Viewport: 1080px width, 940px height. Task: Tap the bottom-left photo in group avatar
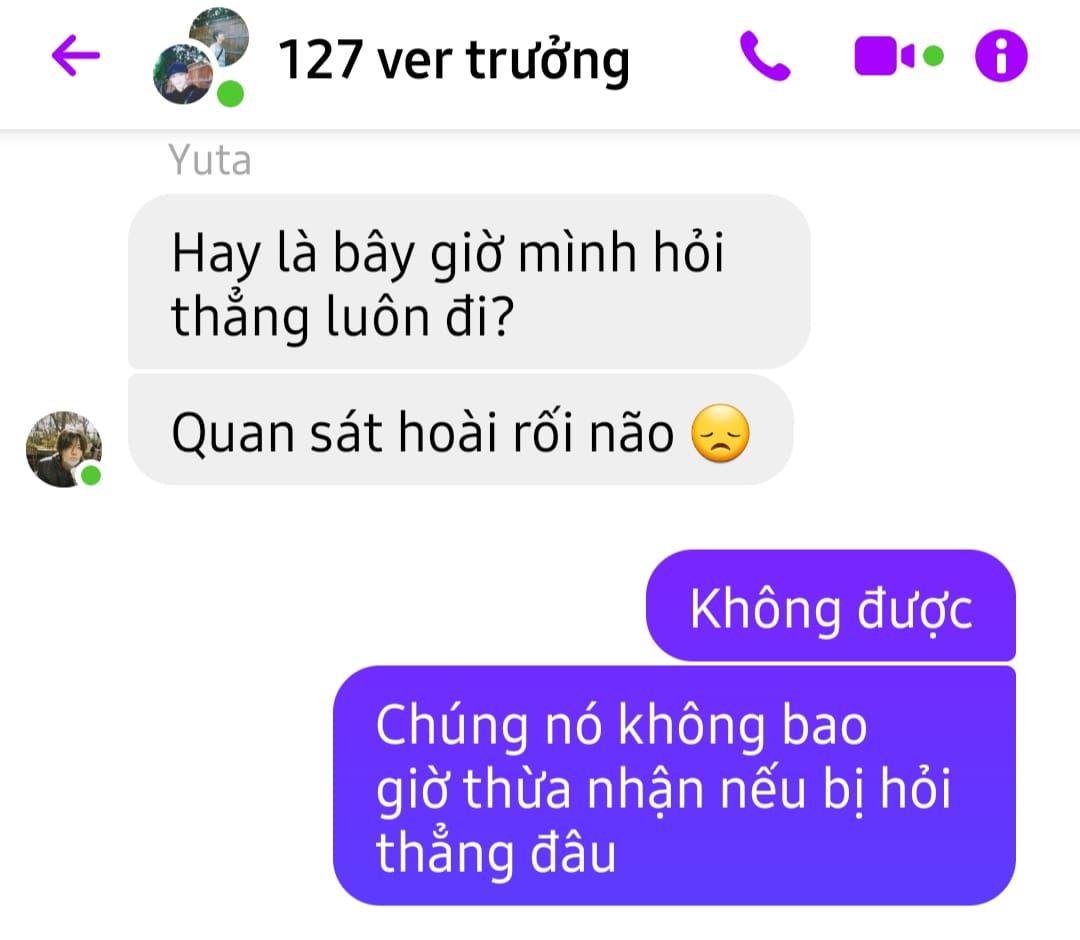[x=183, y=74]
